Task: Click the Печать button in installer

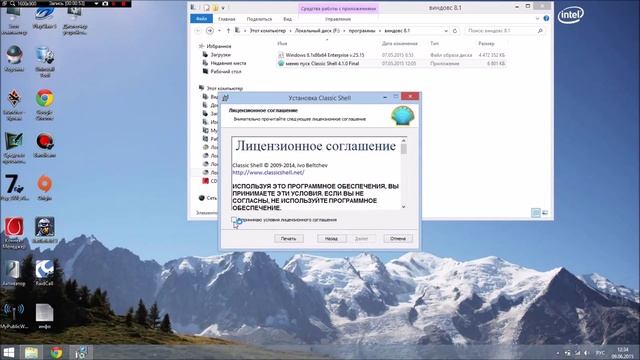Action: point(289,238)
